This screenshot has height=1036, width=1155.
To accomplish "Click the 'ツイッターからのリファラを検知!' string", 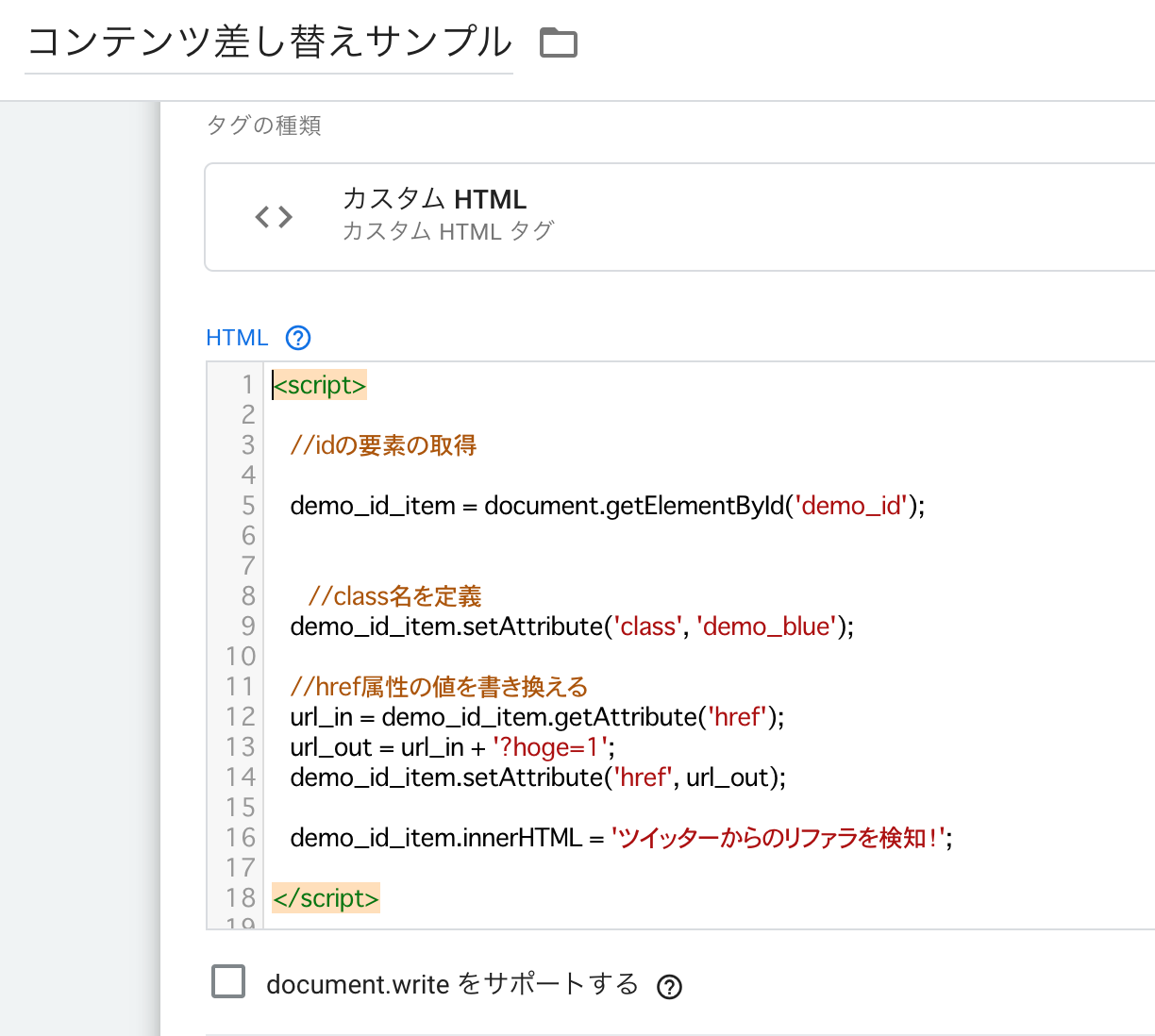I will click(x=778, y=838).
